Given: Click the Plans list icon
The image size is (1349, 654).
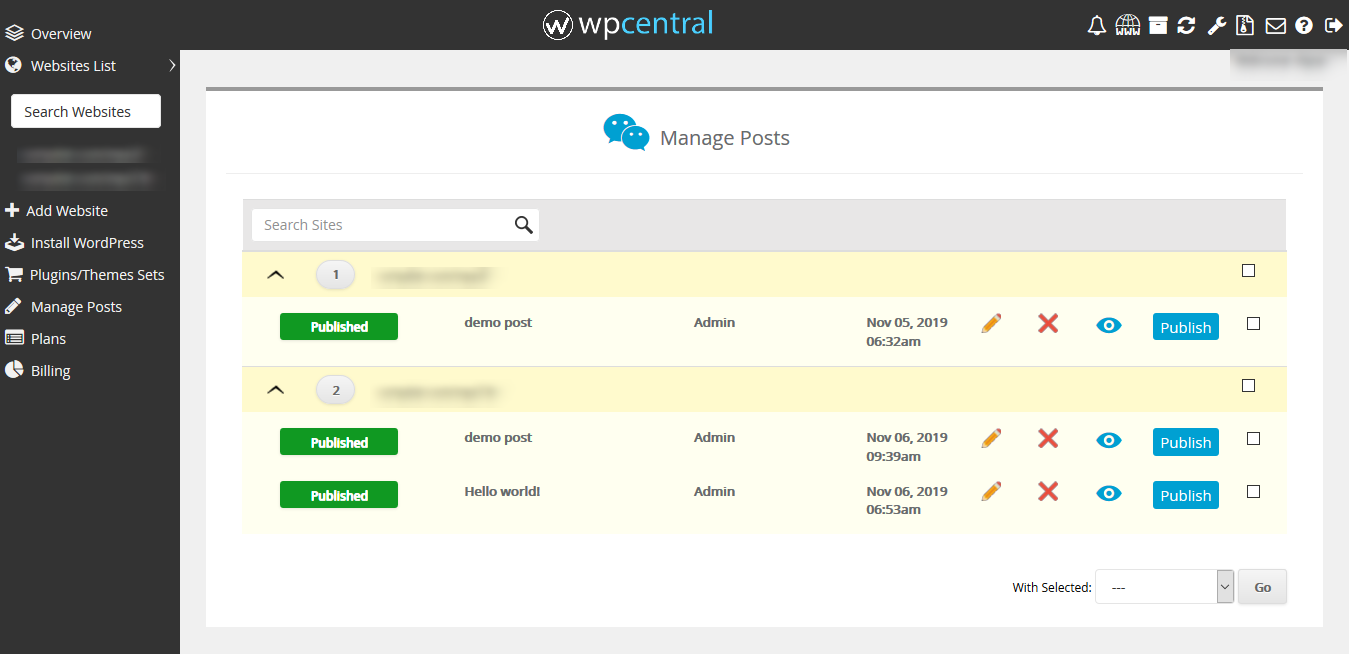Looking at the screenshot, I should [14, 338].
